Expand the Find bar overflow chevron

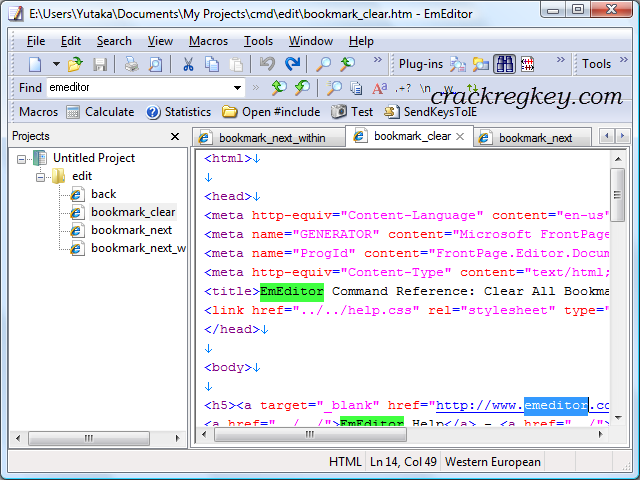256,87
